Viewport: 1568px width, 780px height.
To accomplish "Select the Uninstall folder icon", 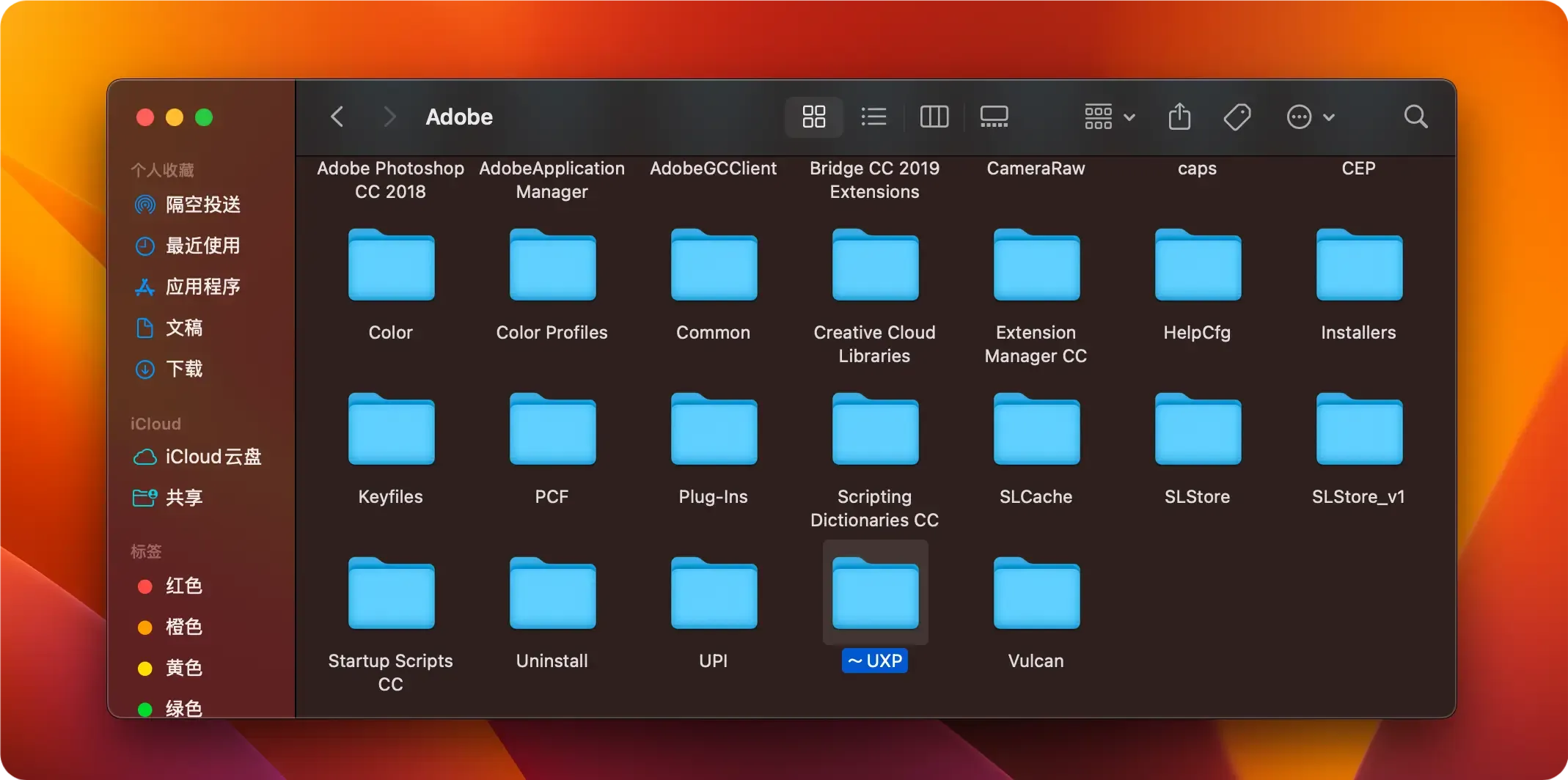I will (552, 593).
